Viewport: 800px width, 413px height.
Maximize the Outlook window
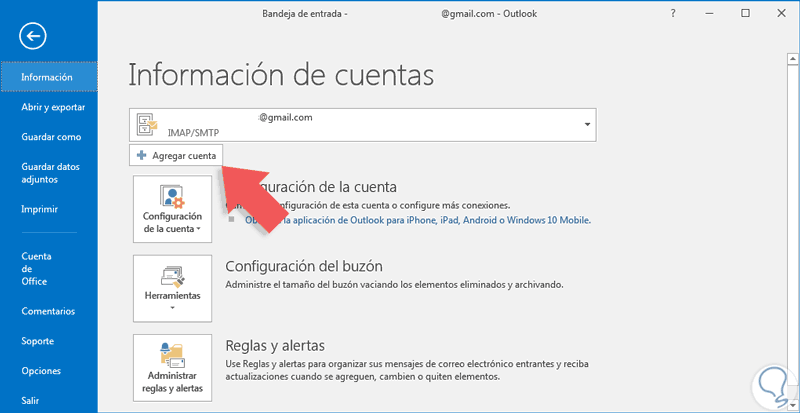pos(745,14)
